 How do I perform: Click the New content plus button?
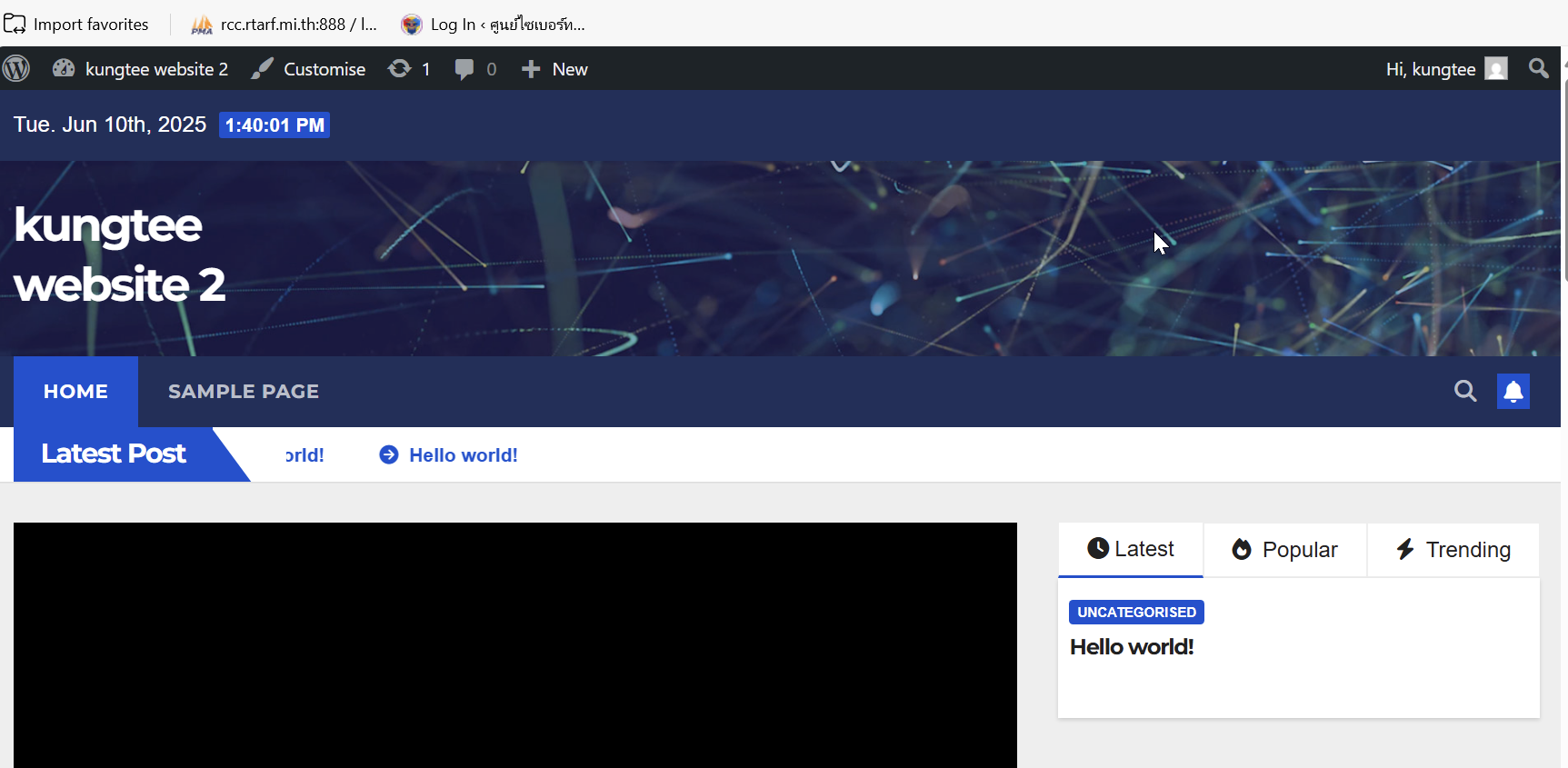pos(554,69)
